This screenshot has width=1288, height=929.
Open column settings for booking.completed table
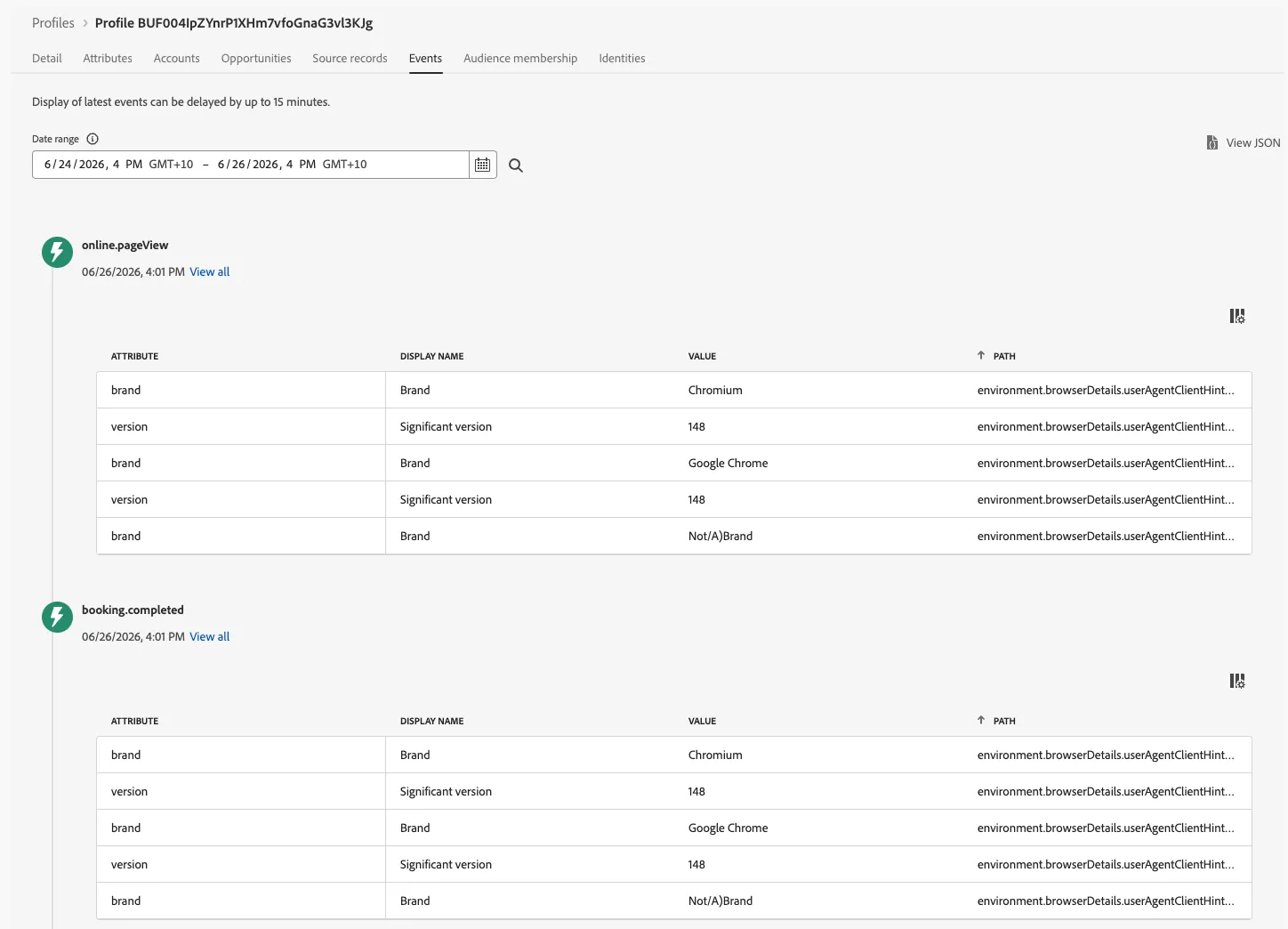[x=1237, y=681]
